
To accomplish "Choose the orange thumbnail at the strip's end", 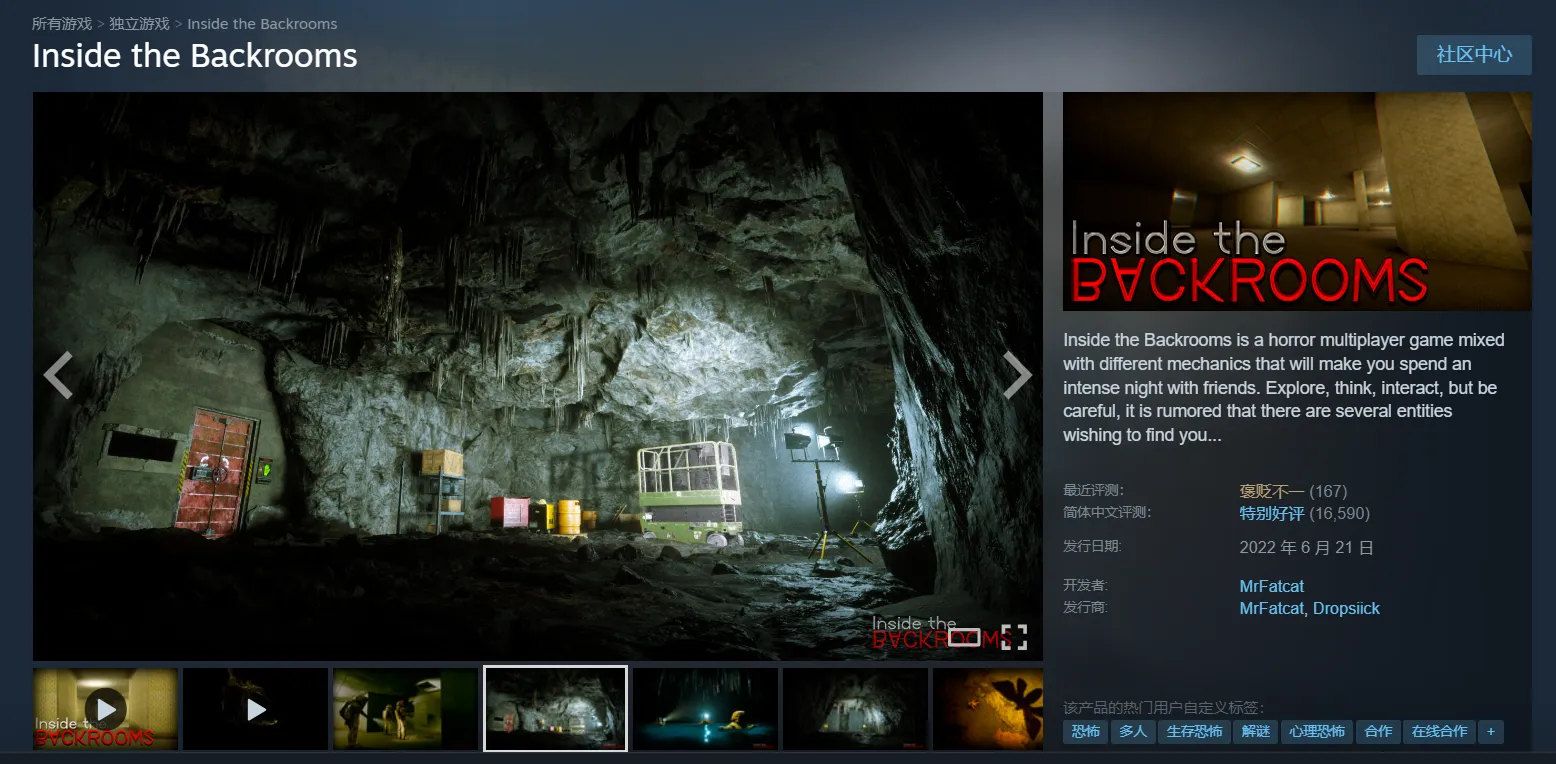I will point(987,709).
